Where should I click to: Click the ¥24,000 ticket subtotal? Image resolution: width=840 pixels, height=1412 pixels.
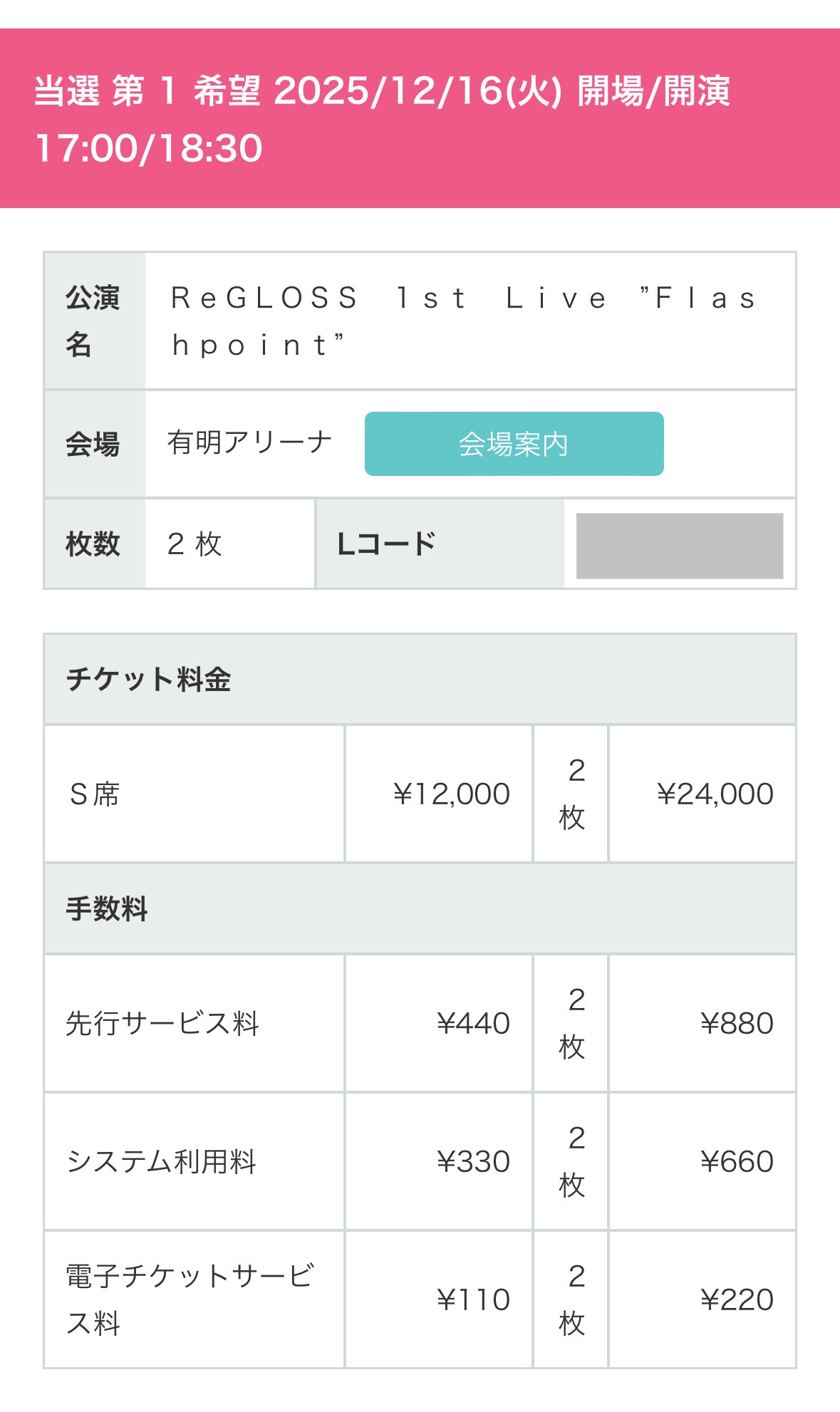715,794
